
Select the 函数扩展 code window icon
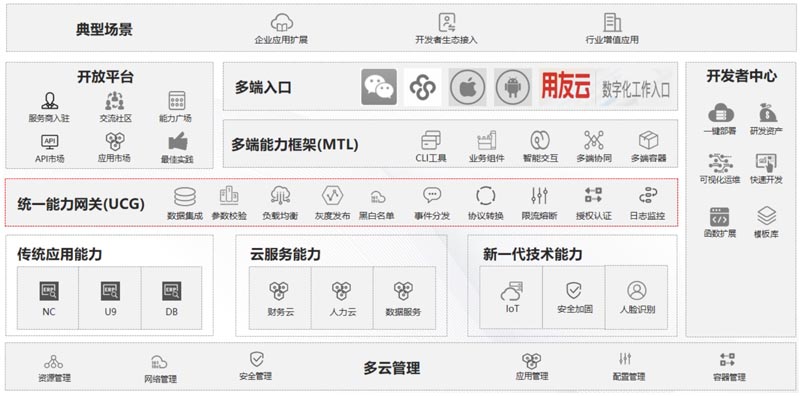point(719,217)
